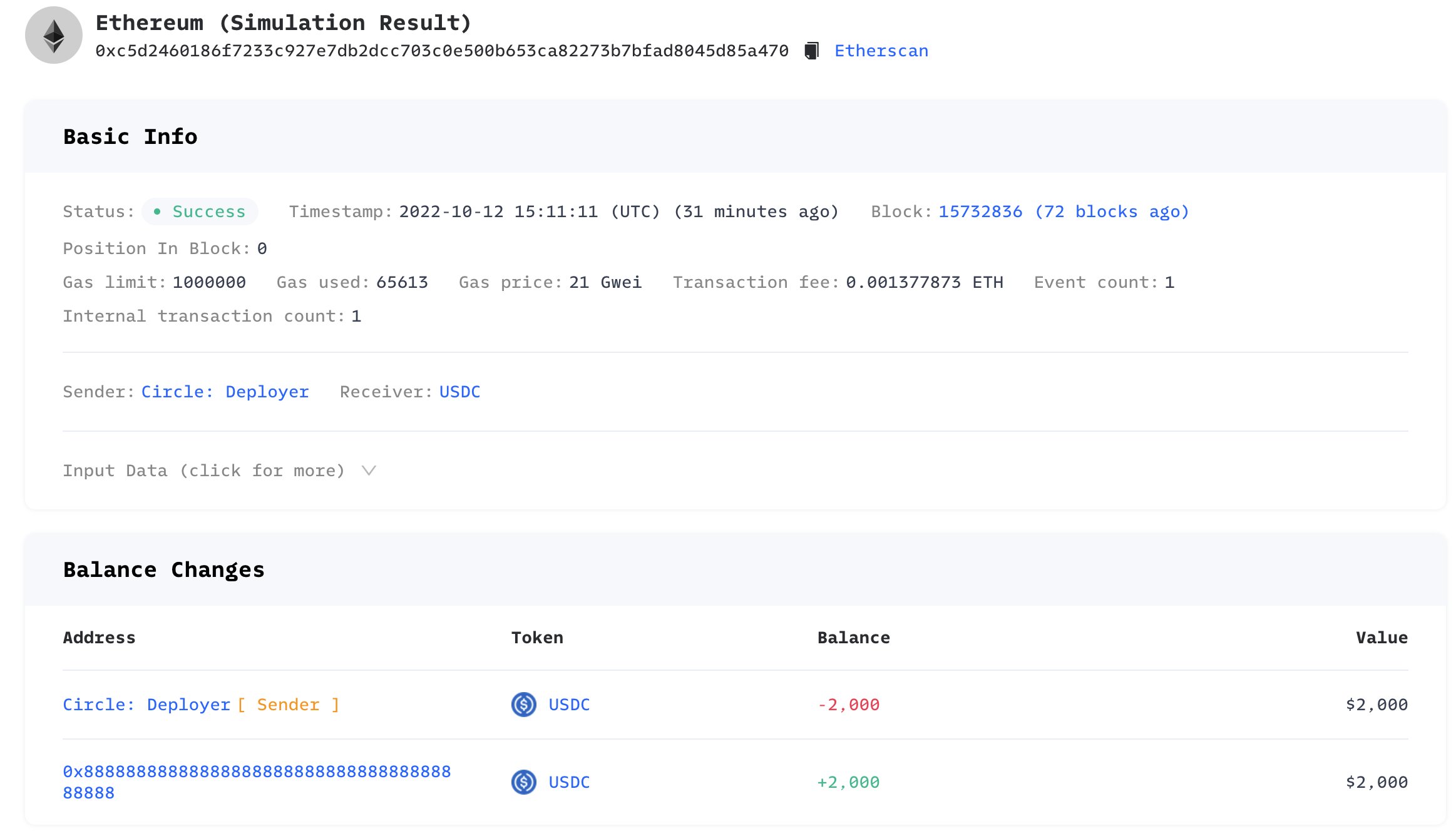Click the Input Data disclosure chevron

(x=369, y=470)
